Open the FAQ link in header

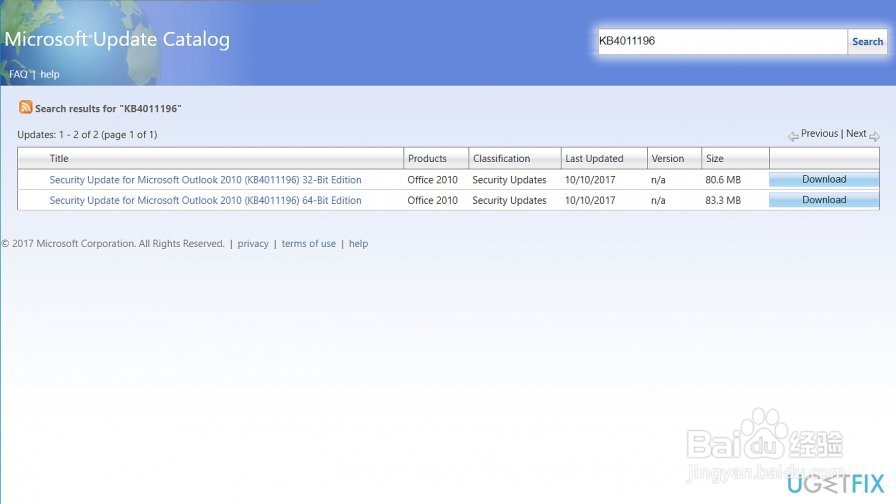18,74
